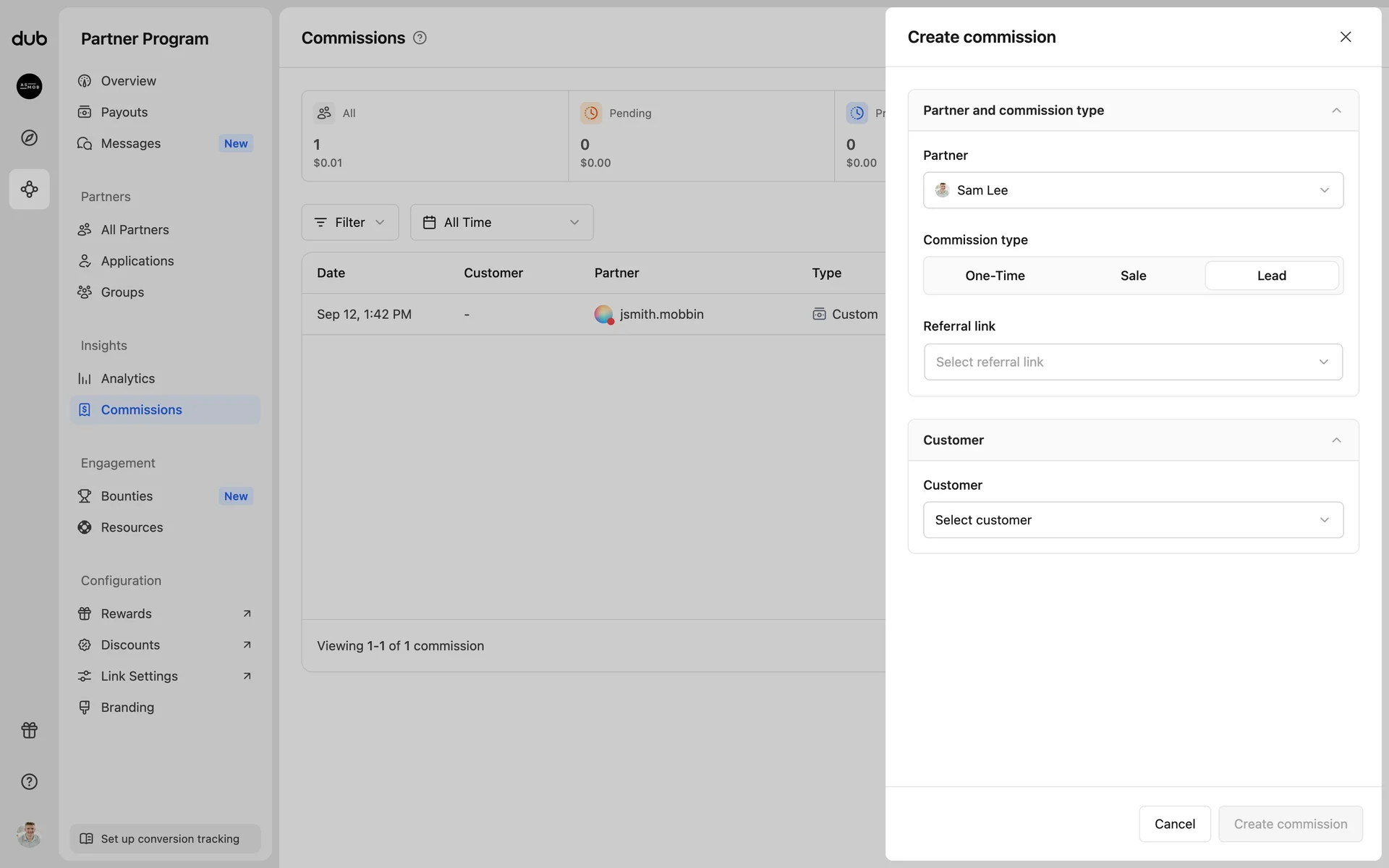This screenshot has height=868, width=1389.
Task: Open the Select referral link dropdown
Action: [x=1133, y=362]
